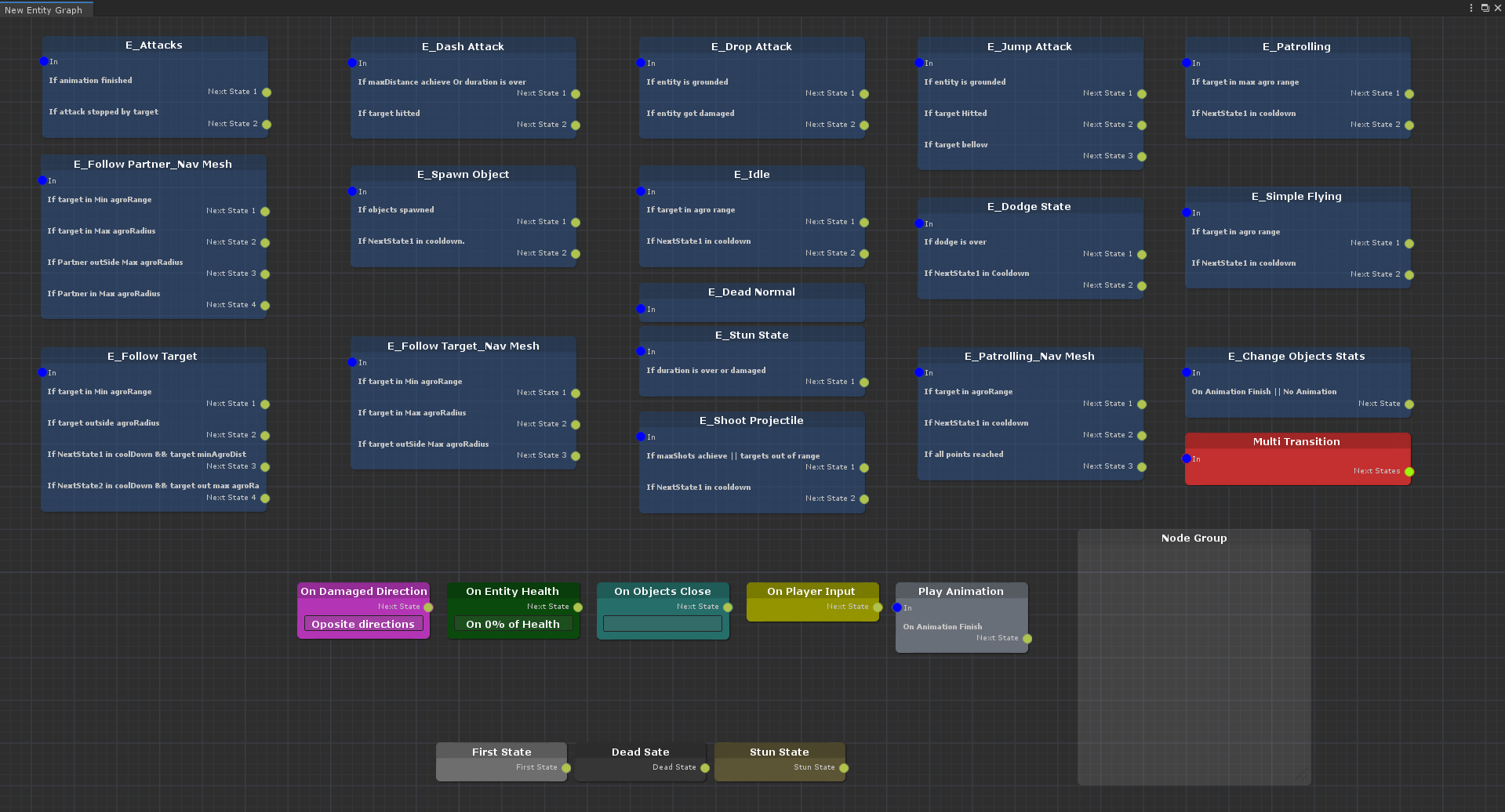
Task: Click Play Animation node's Next State port
Action: pyautogui.click(x=1027, y=639)
